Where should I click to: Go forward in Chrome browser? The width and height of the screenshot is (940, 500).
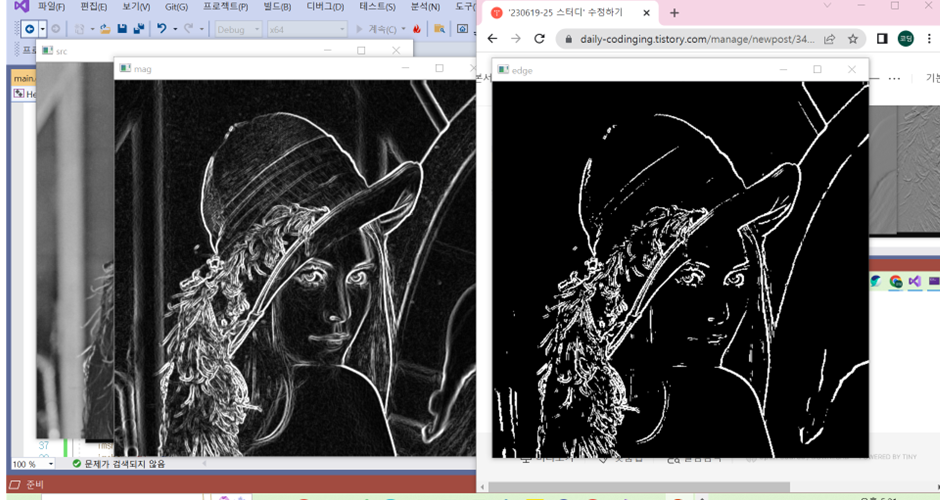pyautogui.click(x=516, y=38)
